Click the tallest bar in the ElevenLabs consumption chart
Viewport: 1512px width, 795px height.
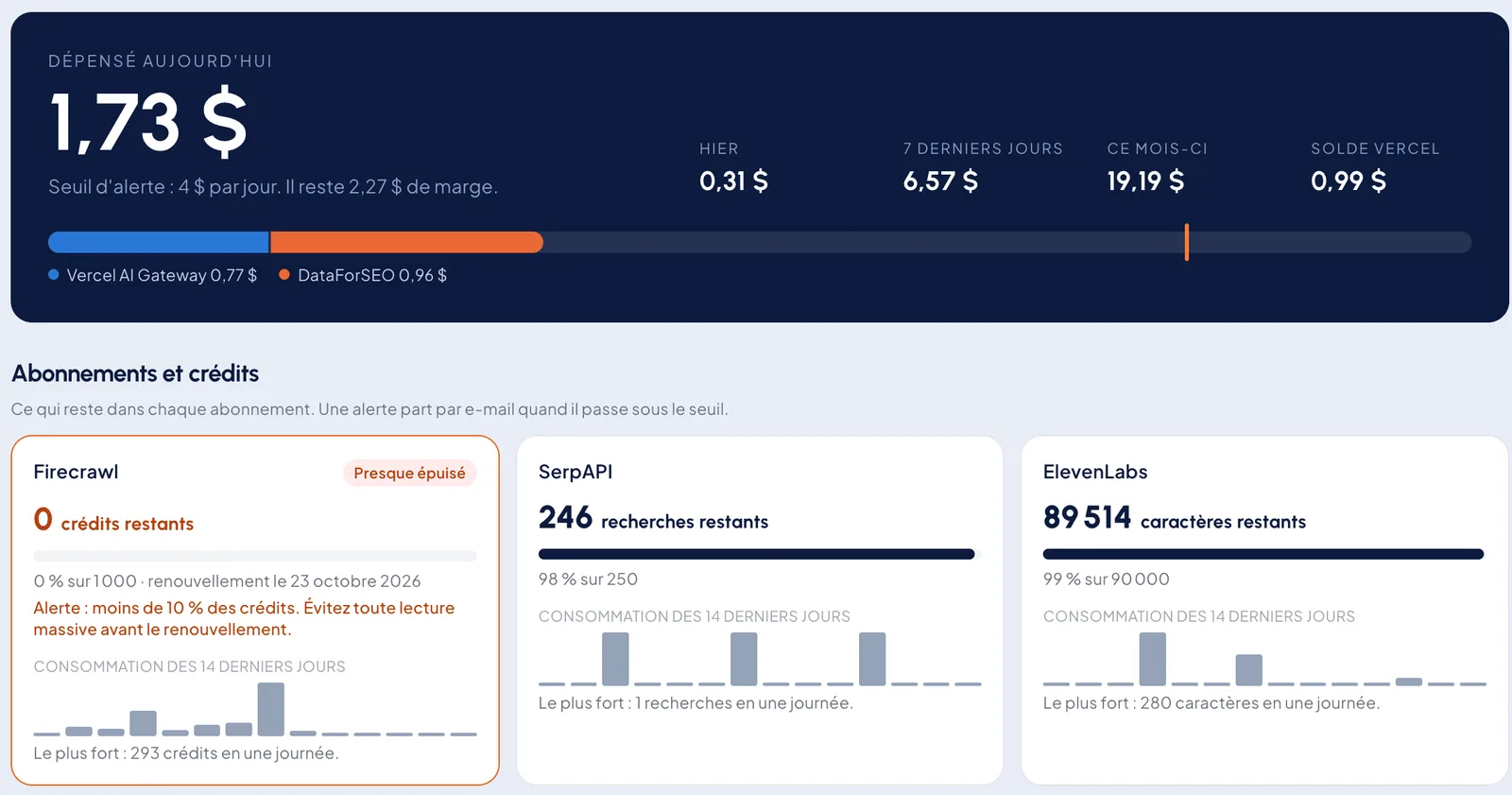tap(1153, 659)
